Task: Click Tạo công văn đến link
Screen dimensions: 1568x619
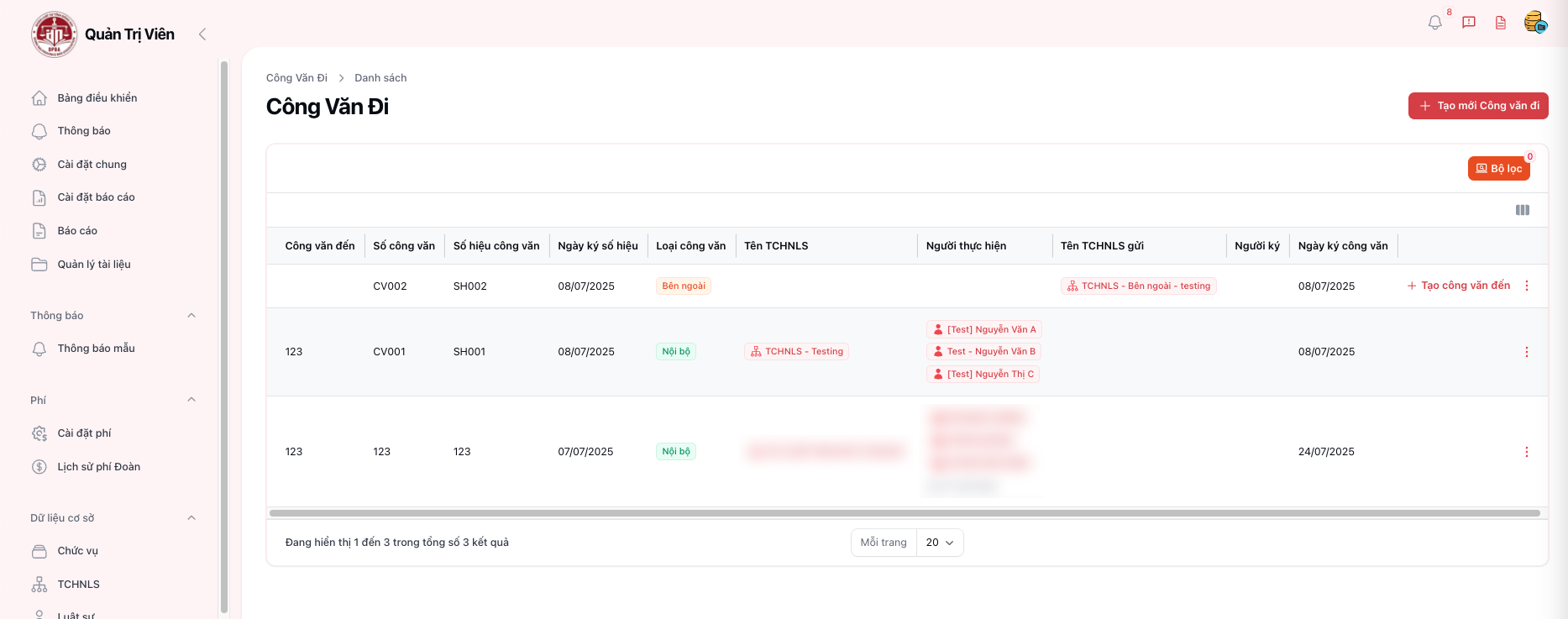Action: tap(1459, 286)
